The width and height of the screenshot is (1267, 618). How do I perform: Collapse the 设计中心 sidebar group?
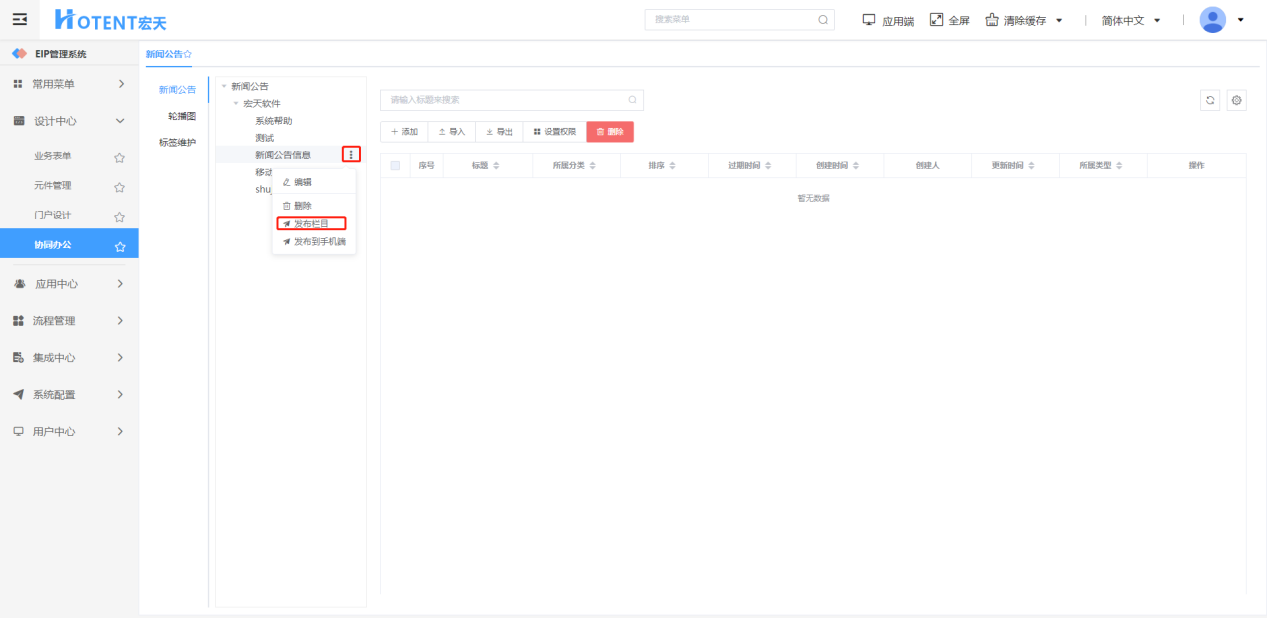pyautogui.click(x=69, y=121)
